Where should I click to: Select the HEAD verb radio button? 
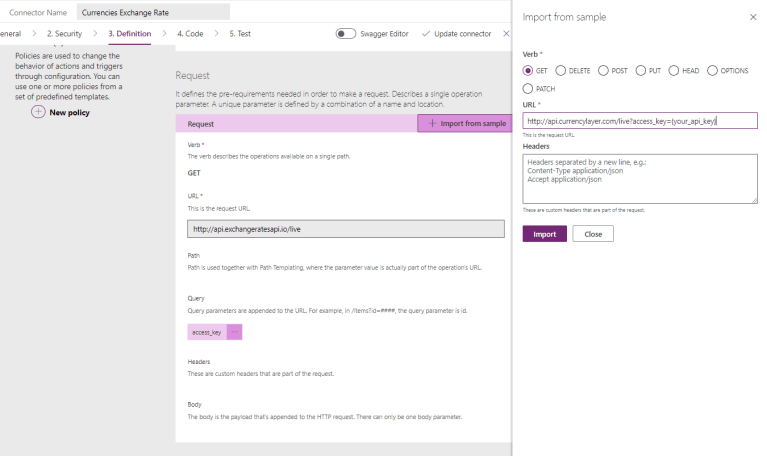(x=674, y=70)
